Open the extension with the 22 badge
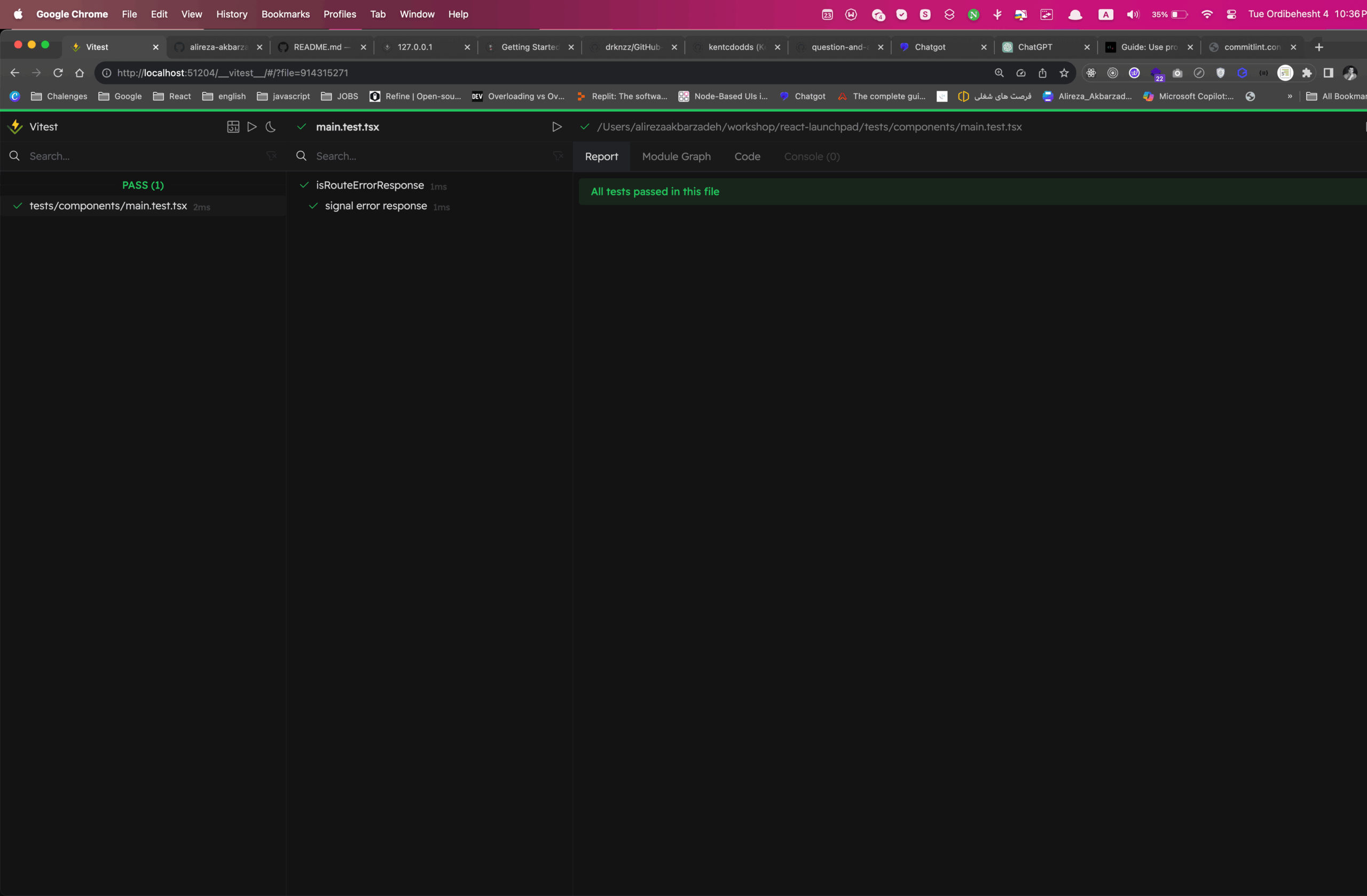The image size is (1367, 896). pos(1156,74)
